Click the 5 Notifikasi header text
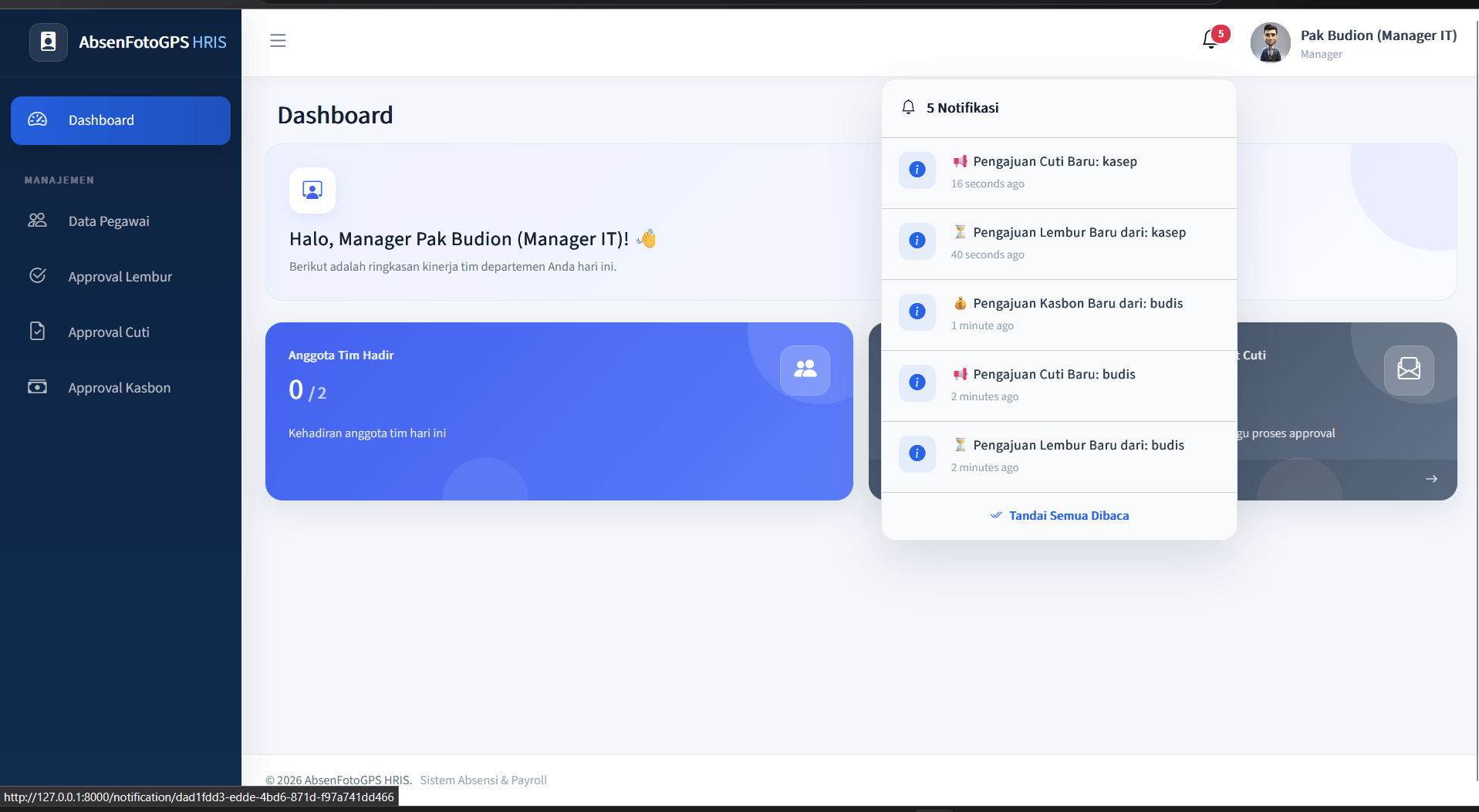The width and height of the screenshot is (1479, 812). (x=962, y=108)
